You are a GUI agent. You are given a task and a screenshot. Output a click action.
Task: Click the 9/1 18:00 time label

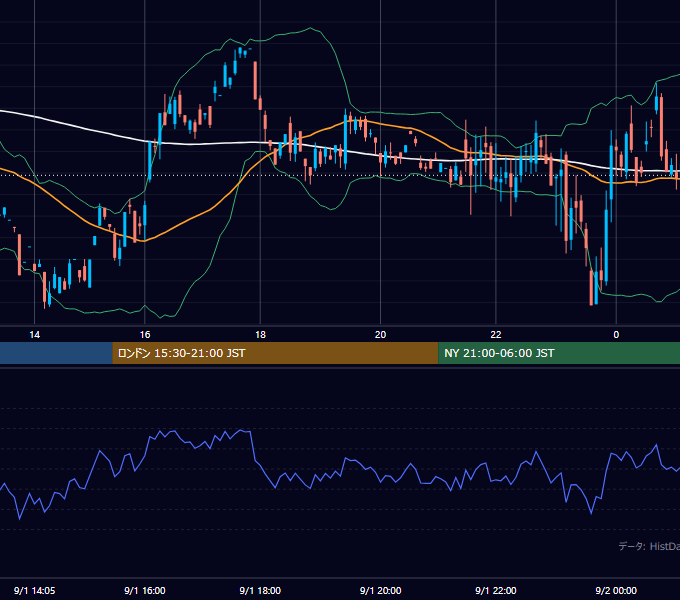tap(260, 590)
